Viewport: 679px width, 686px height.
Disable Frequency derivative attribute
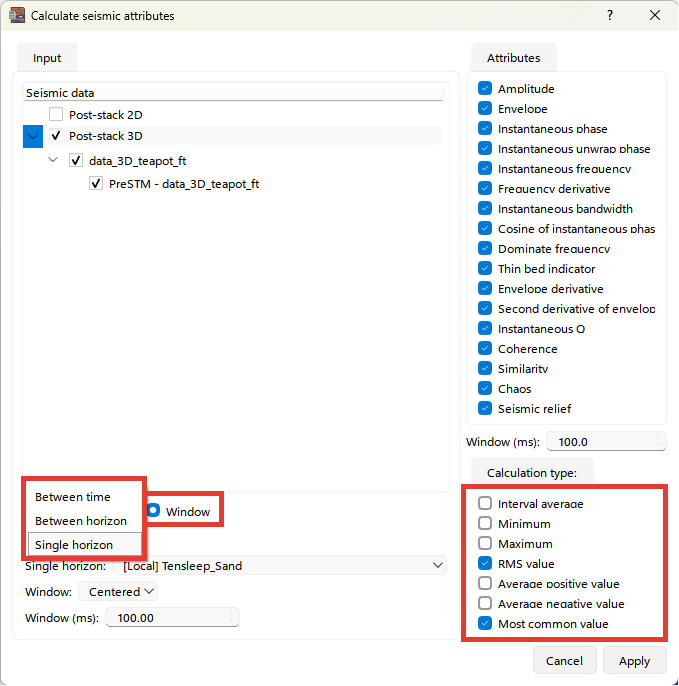click(x=485, y=189)
